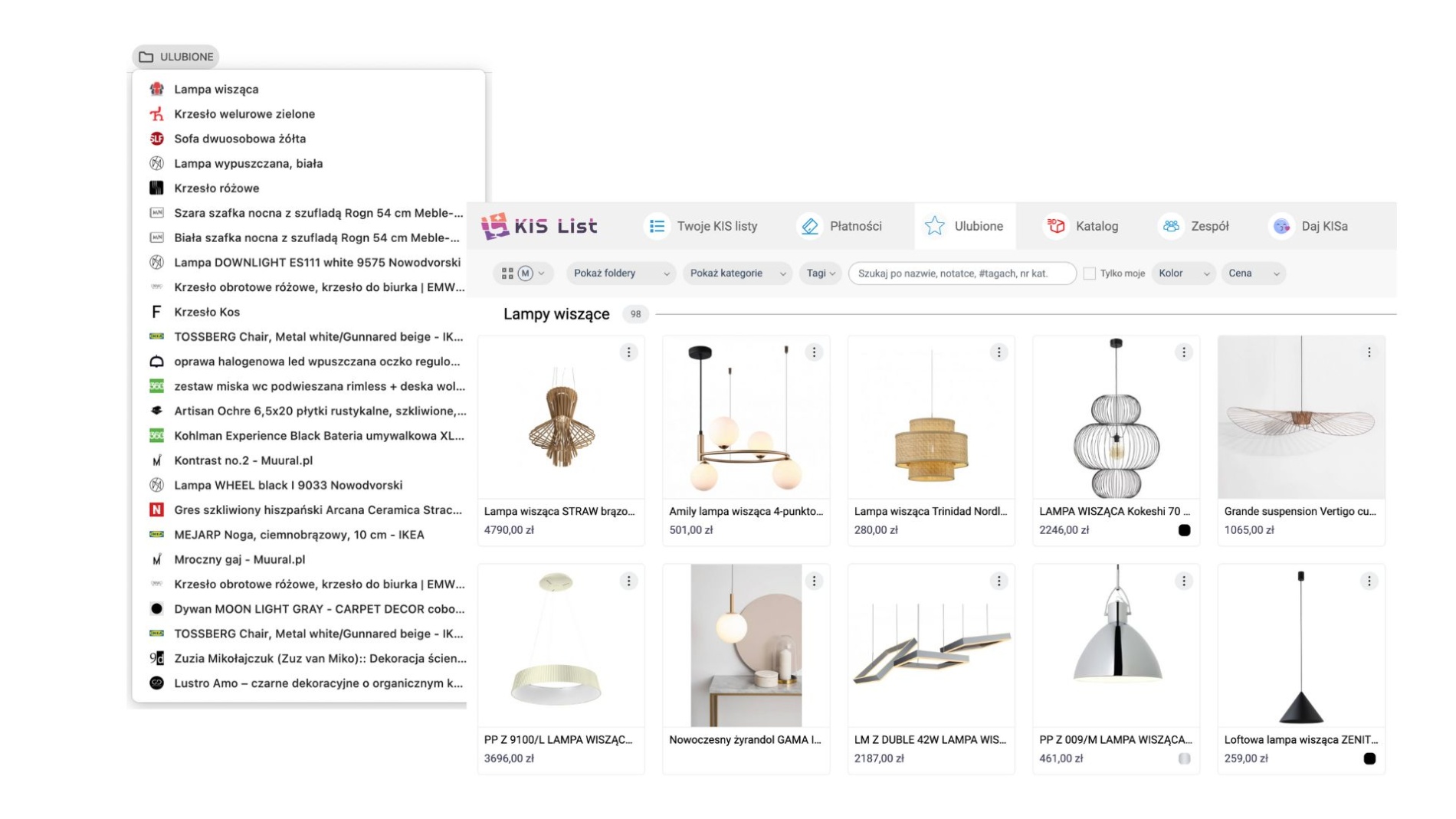Image resolution: width=1456 pixels, height=819 pixels.
Task: Click the product search input field
Action: (961, 274)
